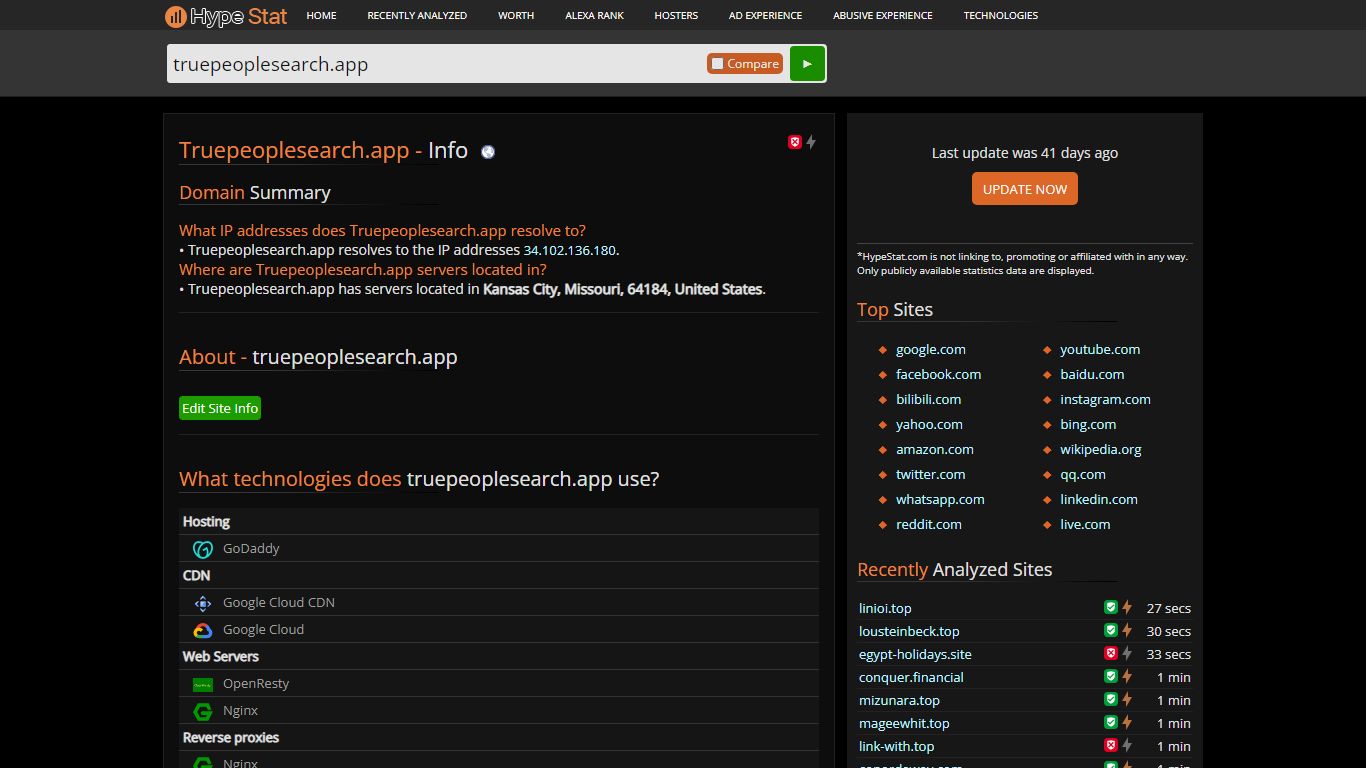This screenshot has width=1366, height=768.
Task: Click green shield icon beside conquer.financial
Action: (1110, 676)
